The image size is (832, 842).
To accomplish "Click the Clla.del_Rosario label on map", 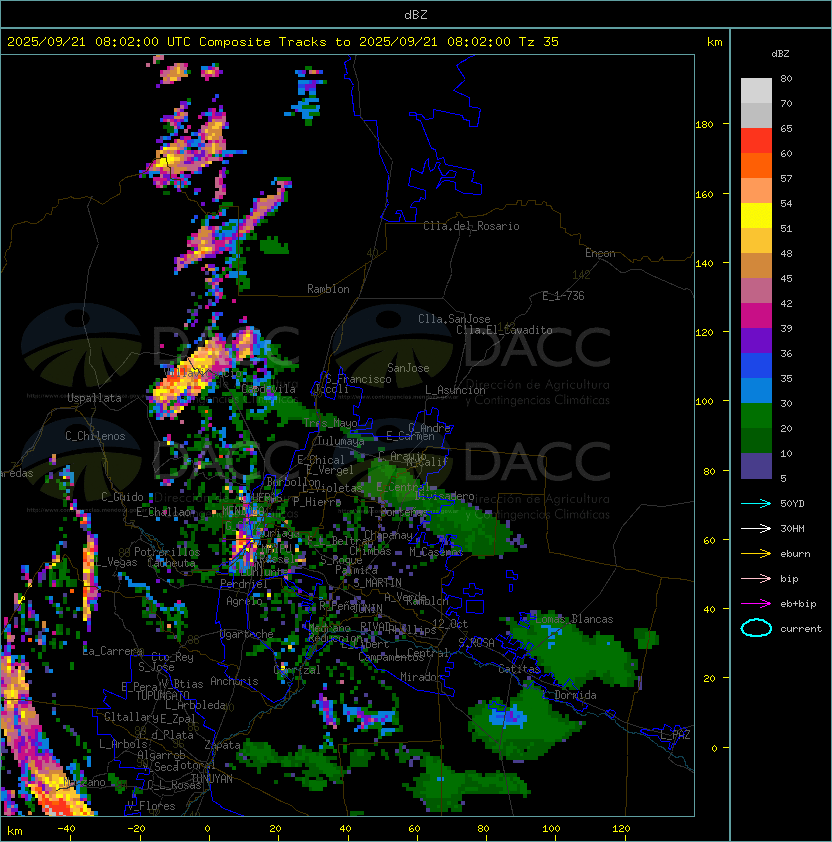I will click(471, 226).
